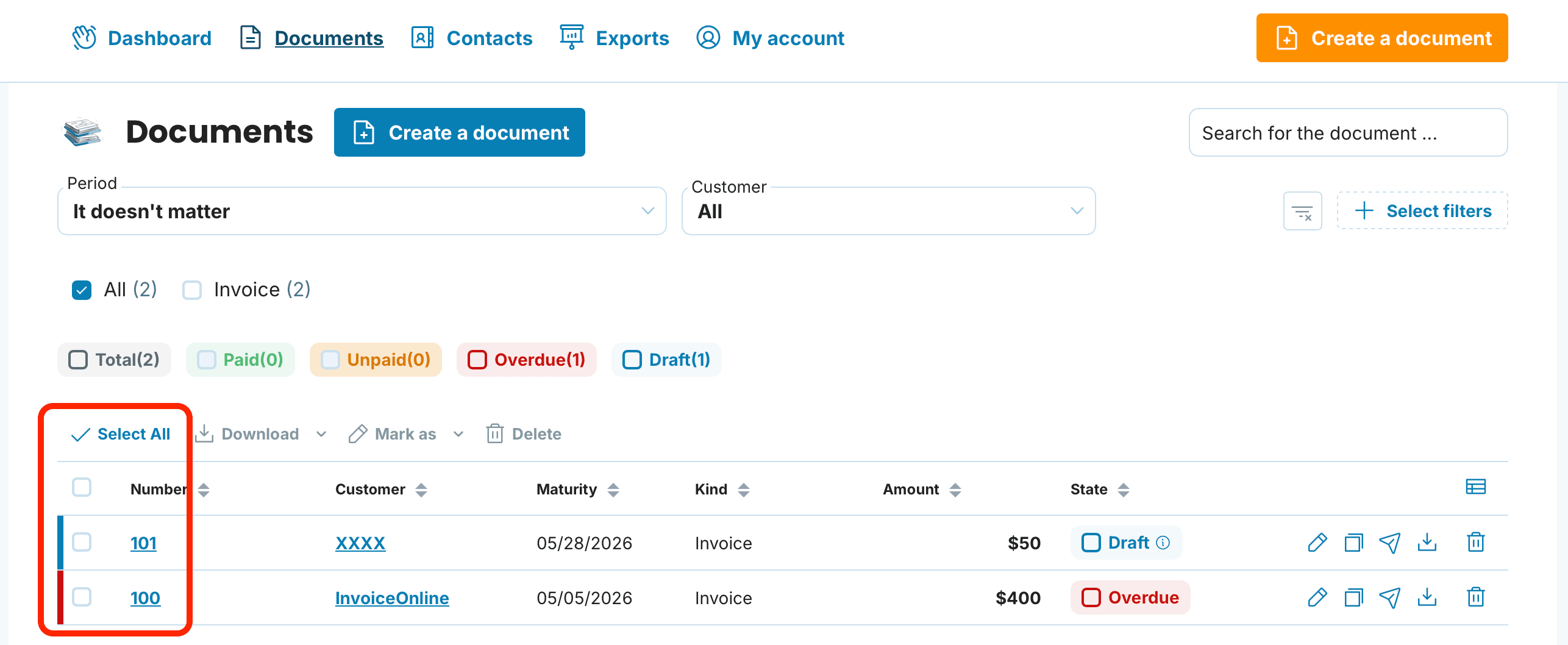Expand the Mark as dropdown
1568x645 pixels.
pos(458,434)
